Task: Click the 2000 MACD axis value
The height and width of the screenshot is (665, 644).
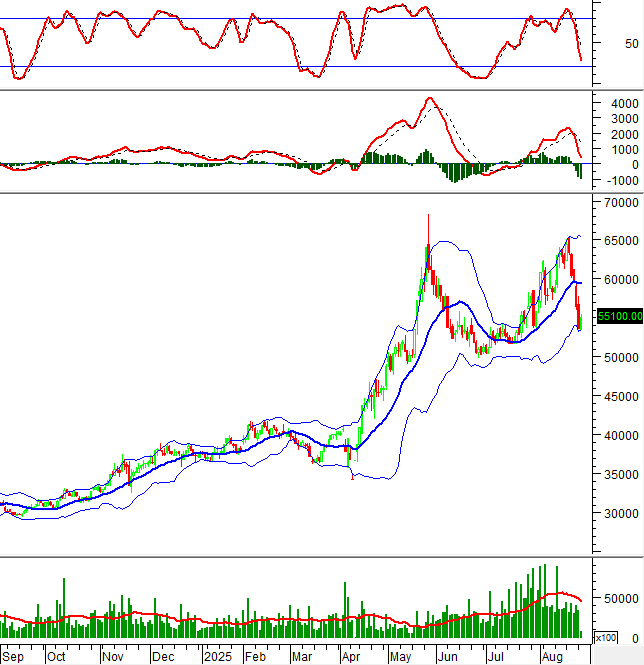Action: (x=624, y=134)
